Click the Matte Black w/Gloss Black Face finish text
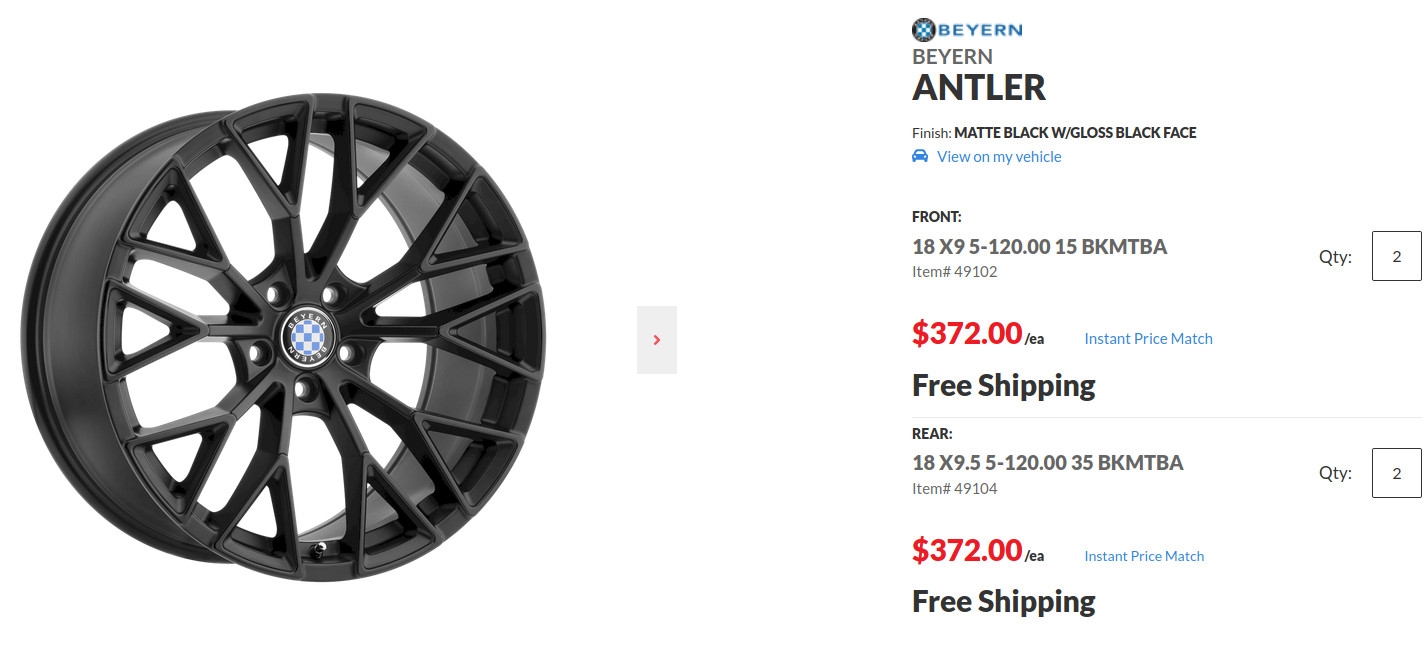 click(x=1075, y=132)
